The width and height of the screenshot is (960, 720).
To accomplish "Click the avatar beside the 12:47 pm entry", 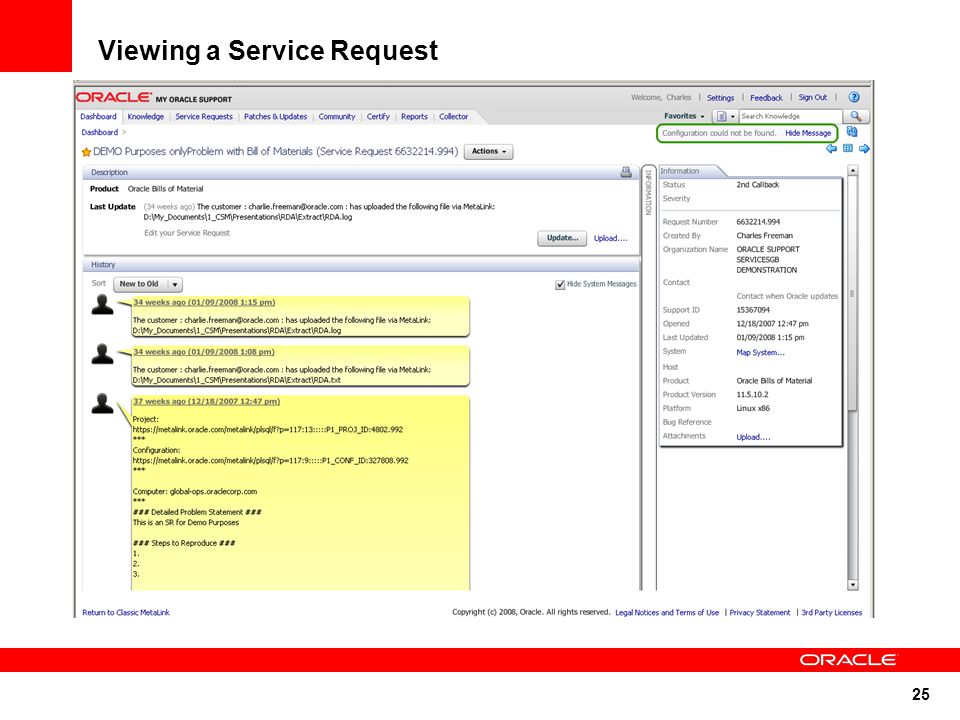I will click(102, 403).
